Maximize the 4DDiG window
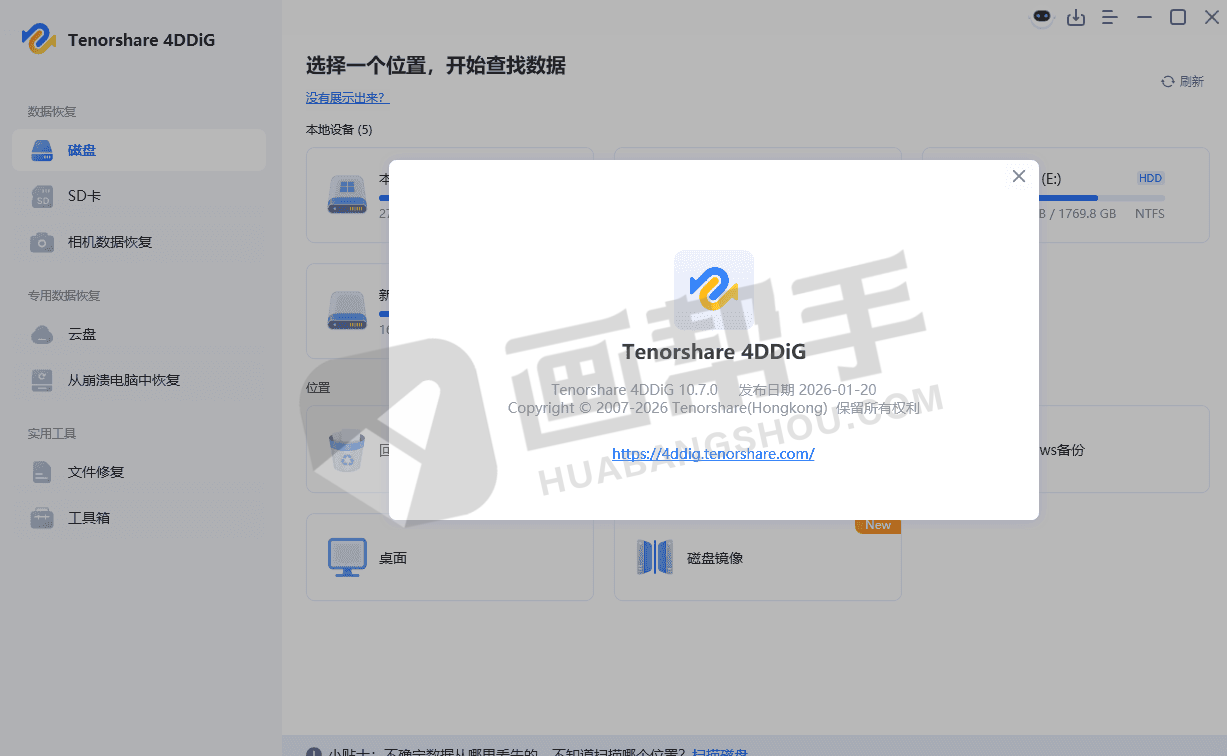Image resolution: width=1227 pixels, height=756 pixels. coord(1178,17)
